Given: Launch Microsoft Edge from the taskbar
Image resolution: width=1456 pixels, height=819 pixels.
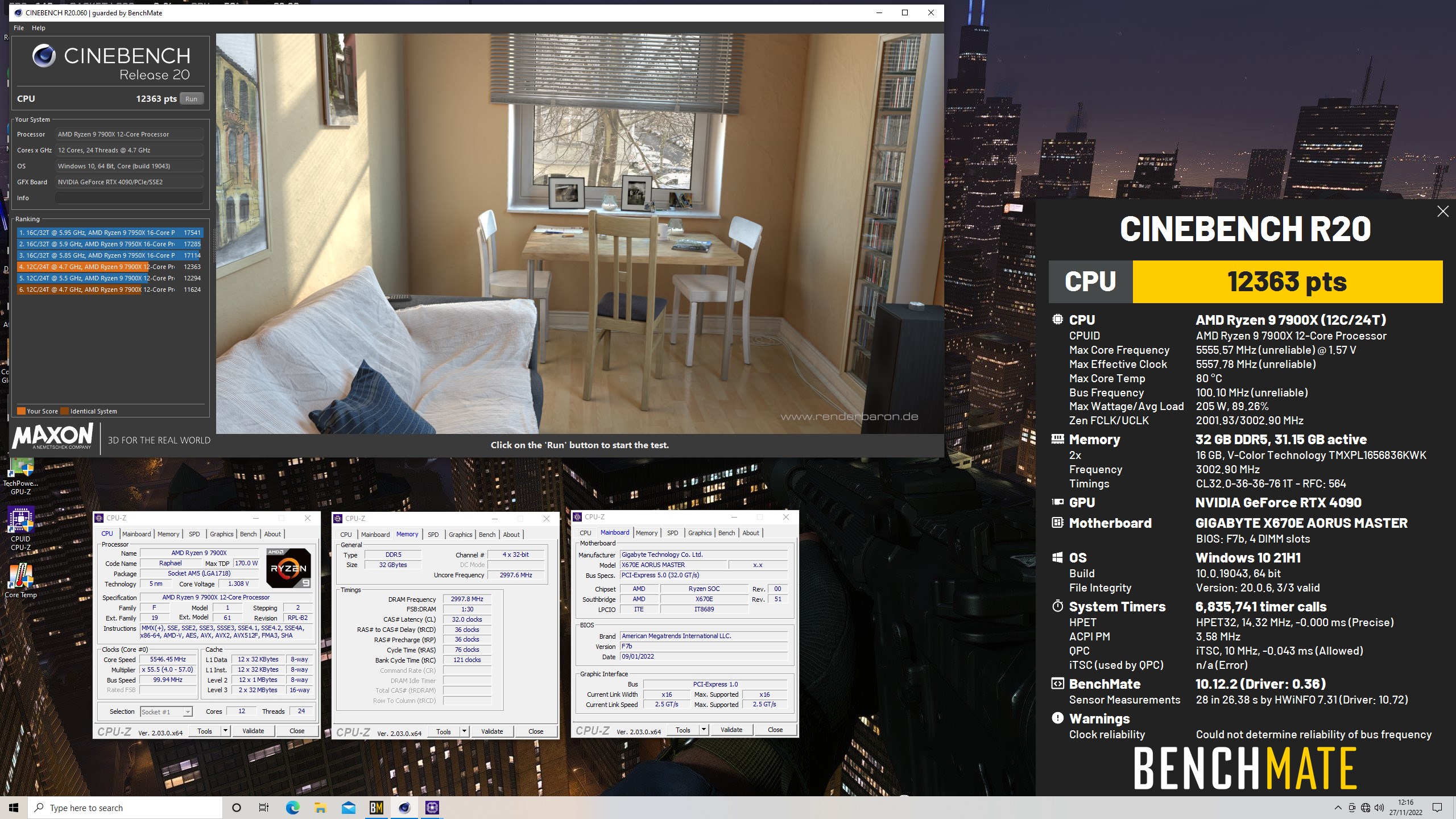Looking at the screenshot, I should [x=292, y=808].
